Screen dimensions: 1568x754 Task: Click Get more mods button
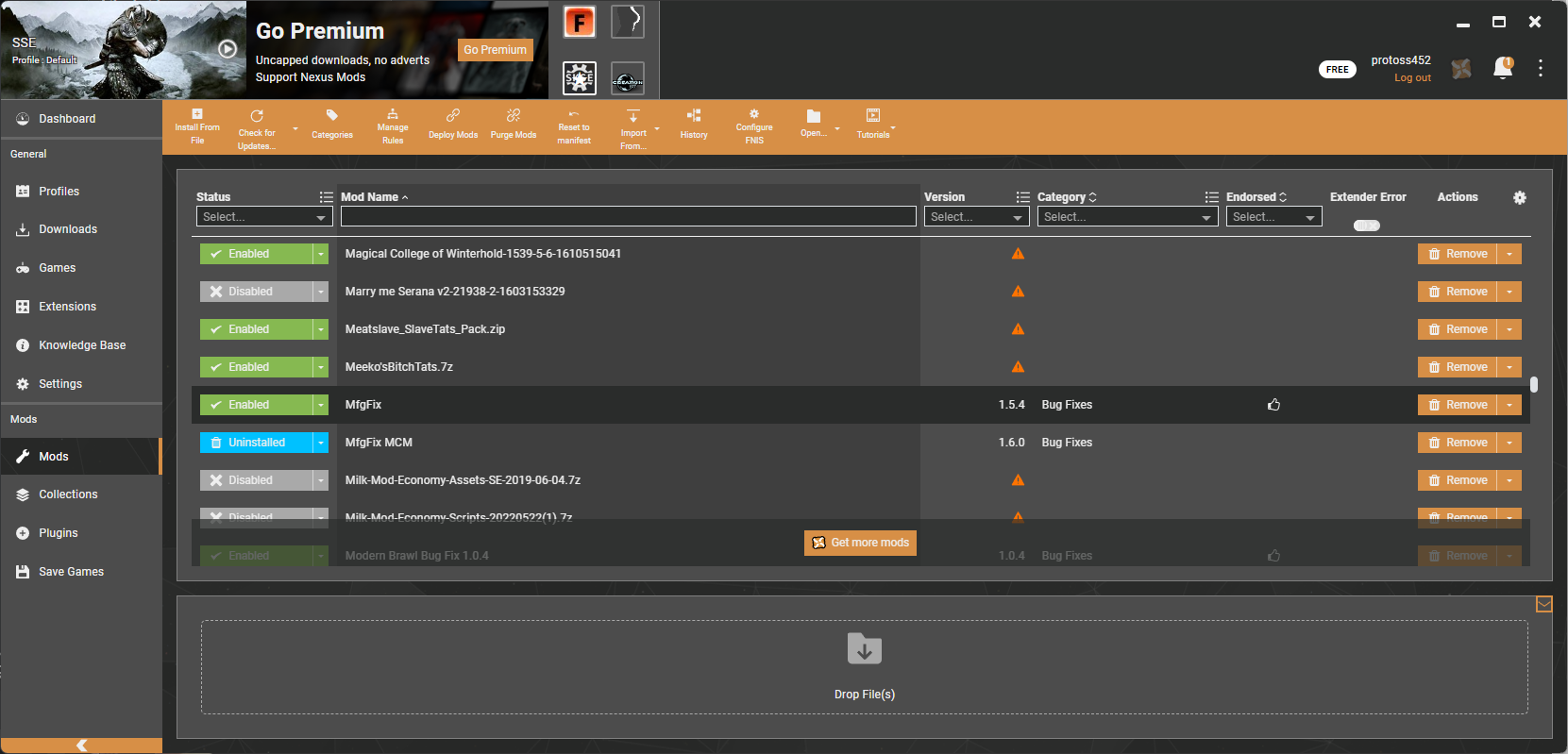(860, 543)
